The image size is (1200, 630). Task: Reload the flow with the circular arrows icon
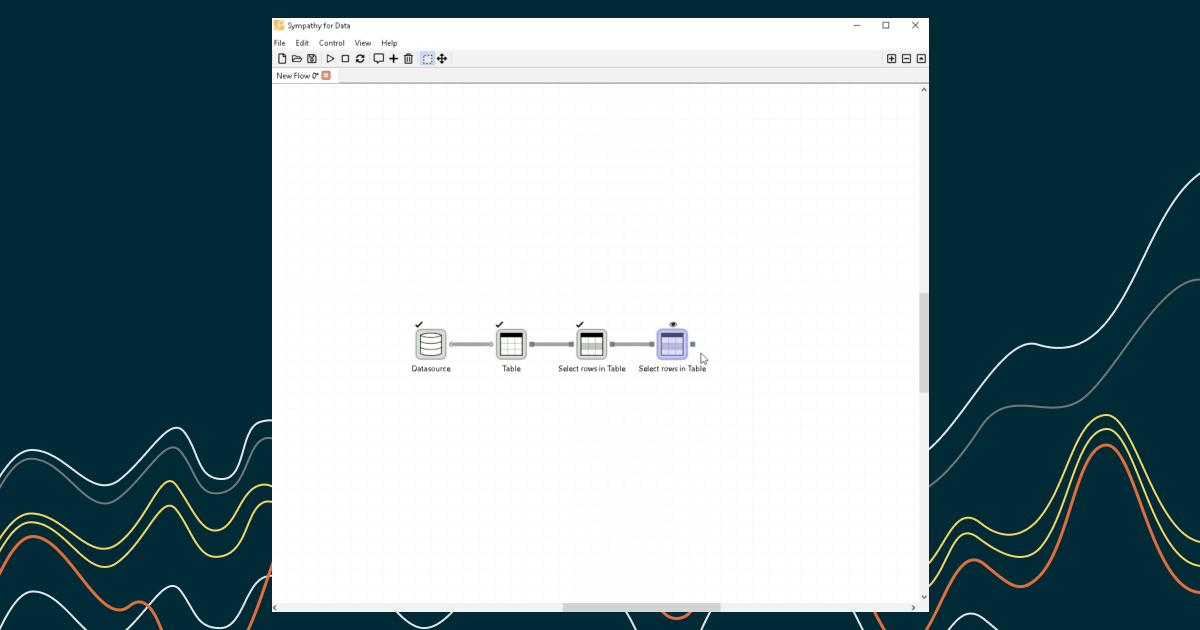tap(360, 59)
